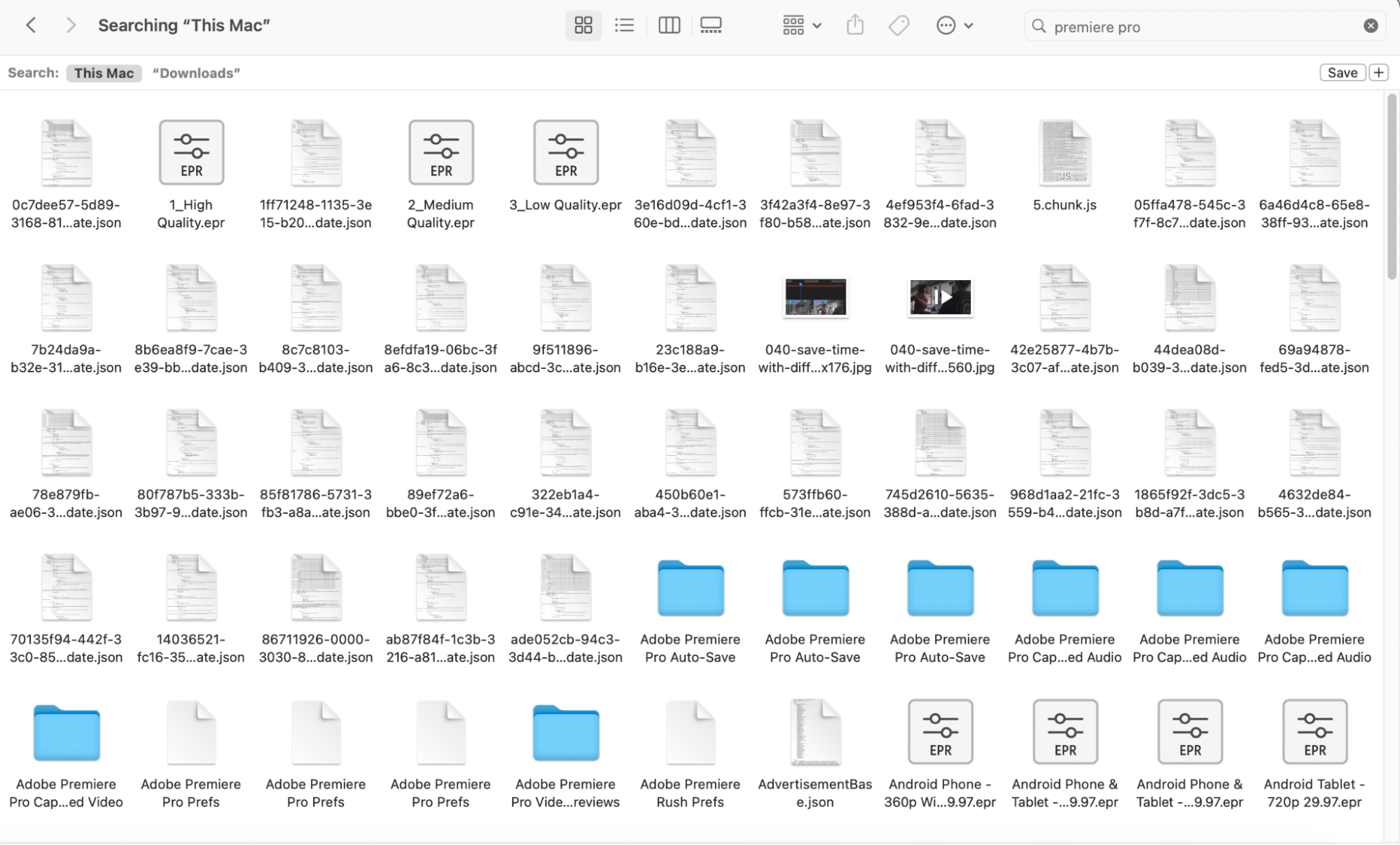Image resolution: width=1400 pixels, height=845 pixels.
Task: Click the 9f511896-abcd file name
Action: tap(565, 358)
